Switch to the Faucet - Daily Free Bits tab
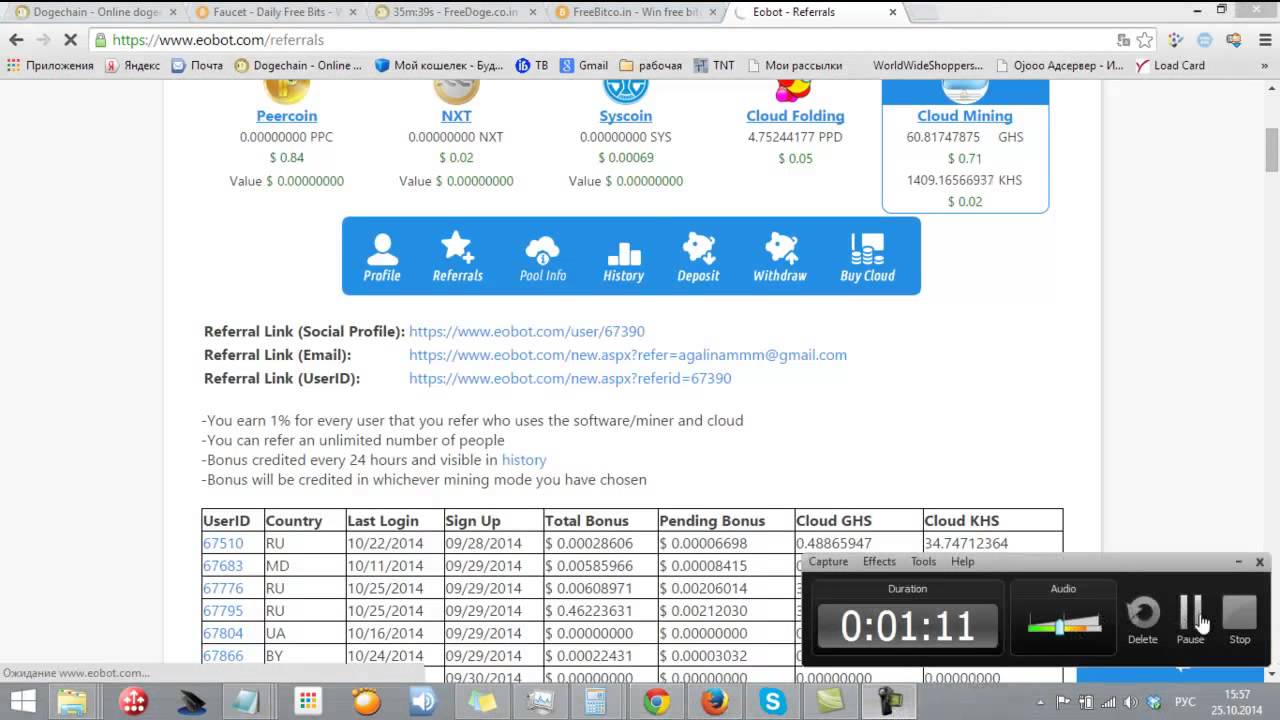The height and width of the screenshot is (720, 1280). (275, 12)
